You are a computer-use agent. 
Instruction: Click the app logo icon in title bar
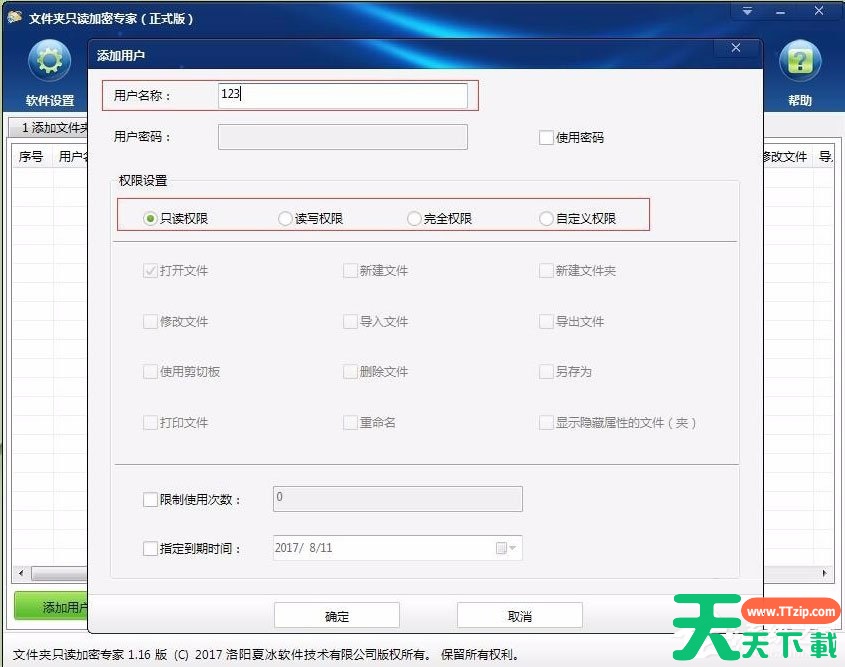click(x=15, y=17)
